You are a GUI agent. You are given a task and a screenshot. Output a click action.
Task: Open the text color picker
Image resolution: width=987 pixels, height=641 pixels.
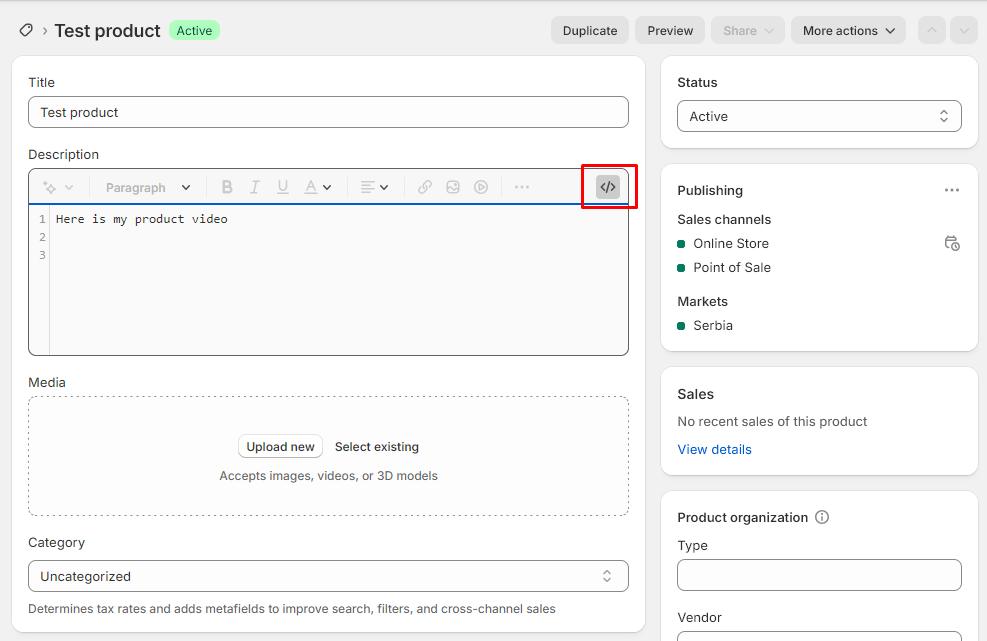pyautogui.click(x=317, y=187)
